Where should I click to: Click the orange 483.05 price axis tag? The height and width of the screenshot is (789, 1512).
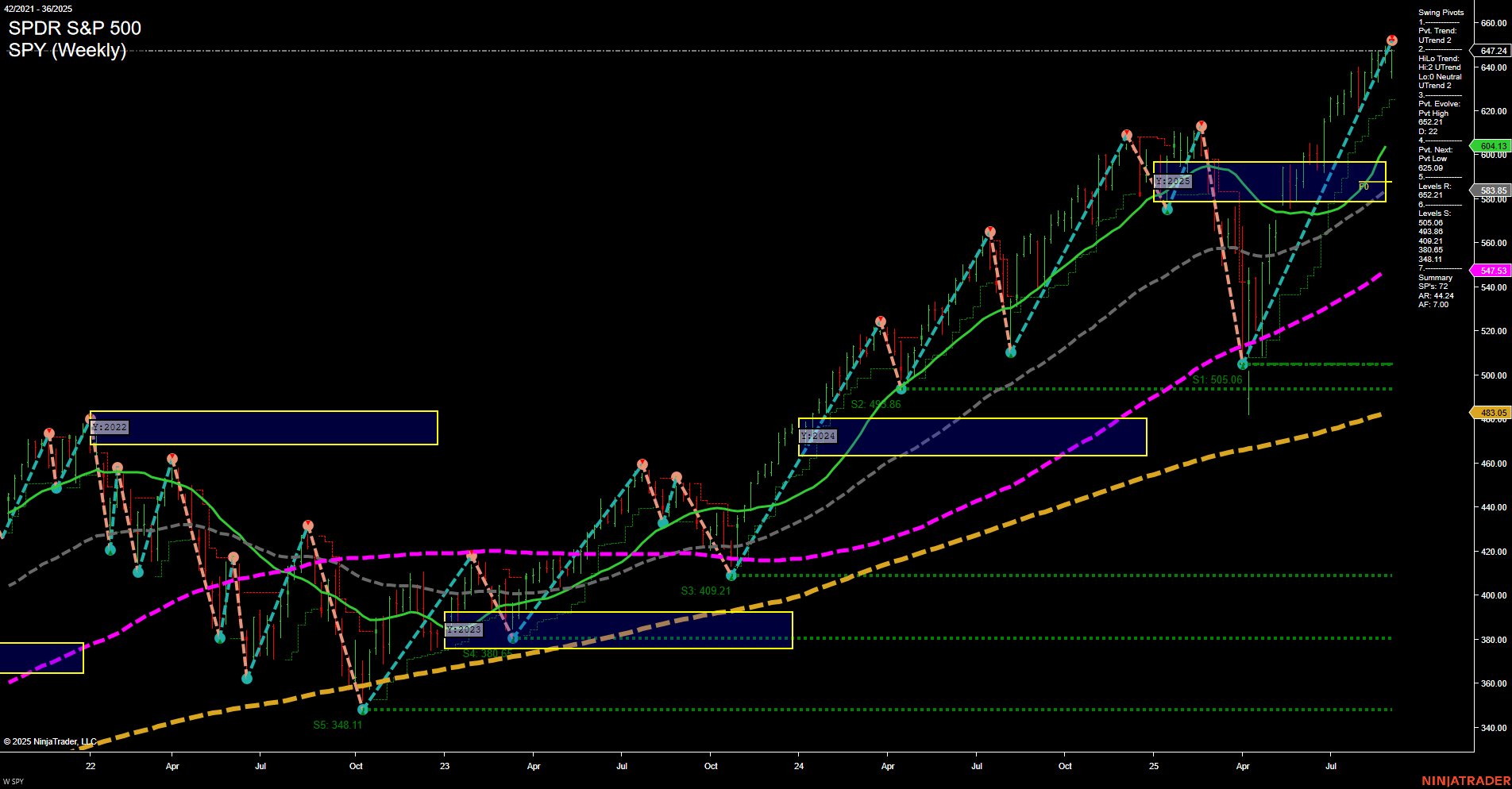click(x=1492, y=413)
